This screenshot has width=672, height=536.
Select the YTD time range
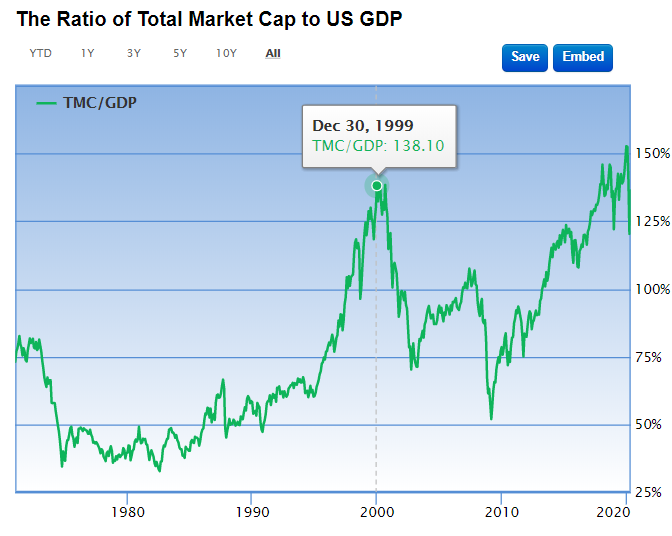pos(40,53)
